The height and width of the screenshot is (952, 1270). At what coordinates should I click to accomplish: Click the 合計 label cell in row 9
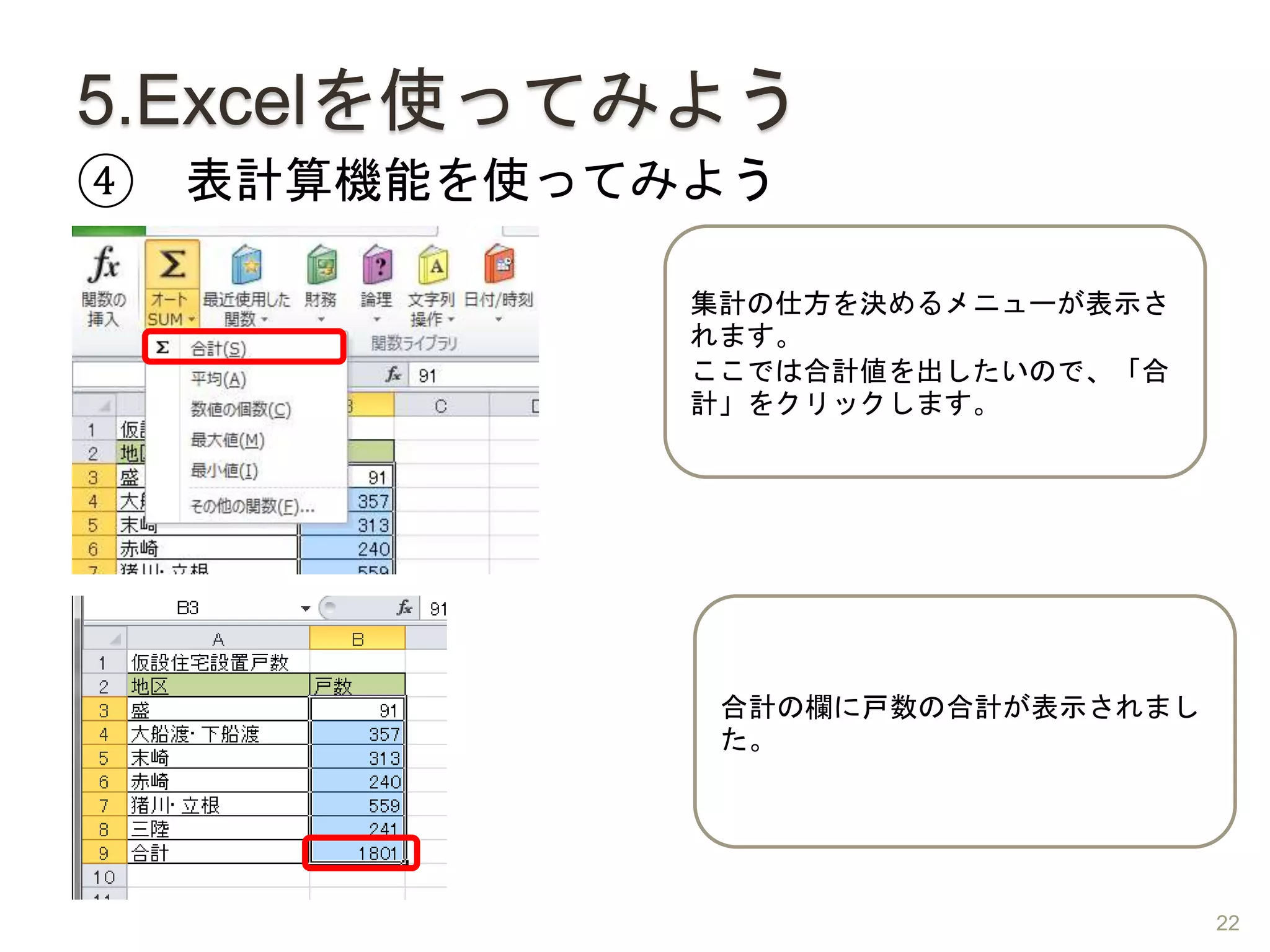(218, 853)
